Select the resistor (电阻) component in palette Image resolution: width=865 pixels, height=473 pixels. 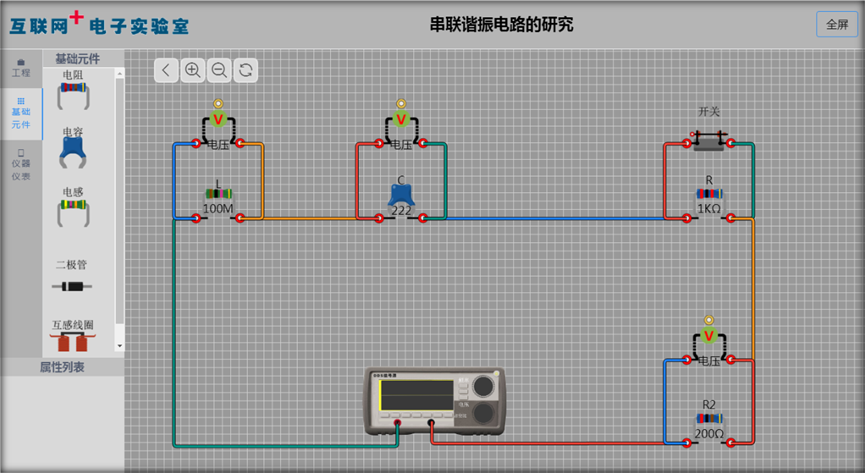click(x=74, y=93)
